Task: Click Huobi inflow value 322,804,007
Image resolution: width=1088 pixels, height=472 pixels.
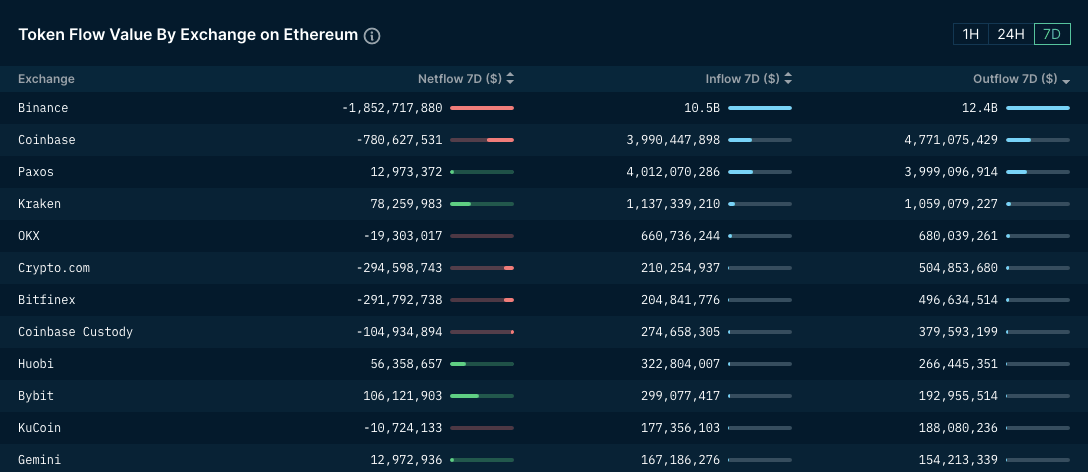Action: coord(681,364)
